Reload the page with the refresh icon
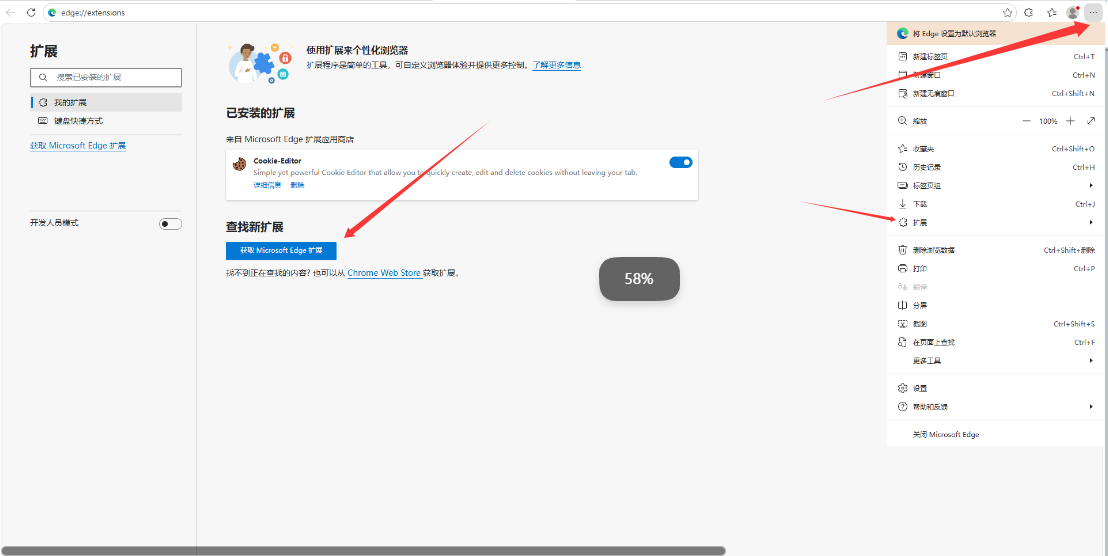 pos(31,13)
